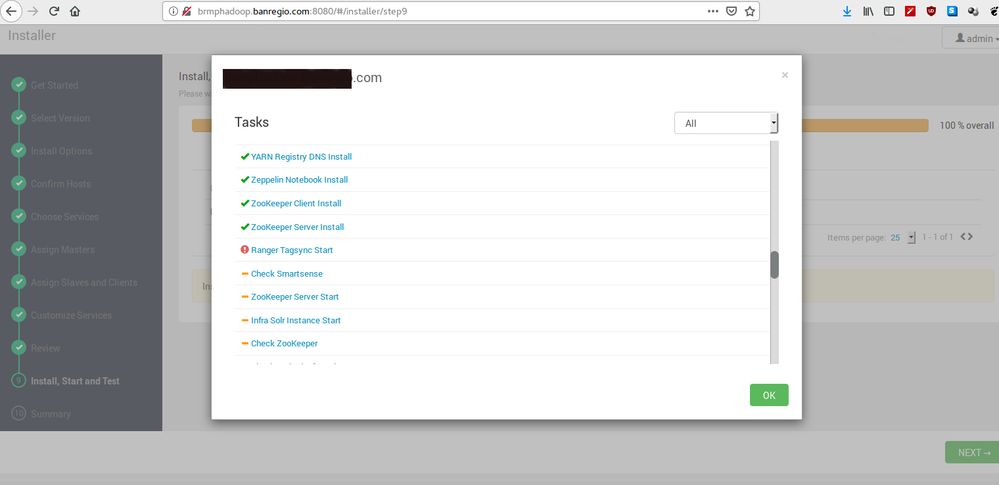Click the 100 % overall text
Viewport: 999px width, 485px height.
(x=967, y=126)
